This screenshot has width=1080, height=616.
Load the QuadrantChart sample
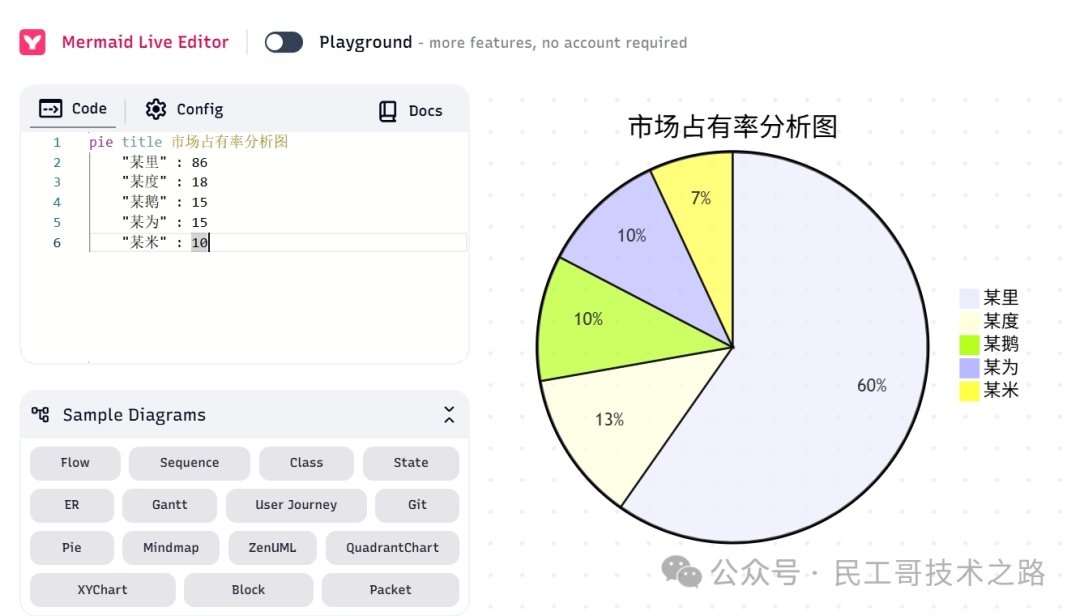point(392,548)
